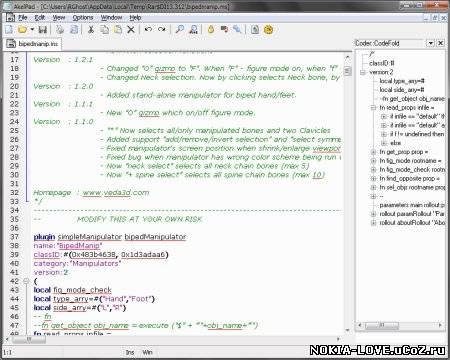Open the CodeFold panel dropdown arrow

pyautogui.click(x=431, y=43)
